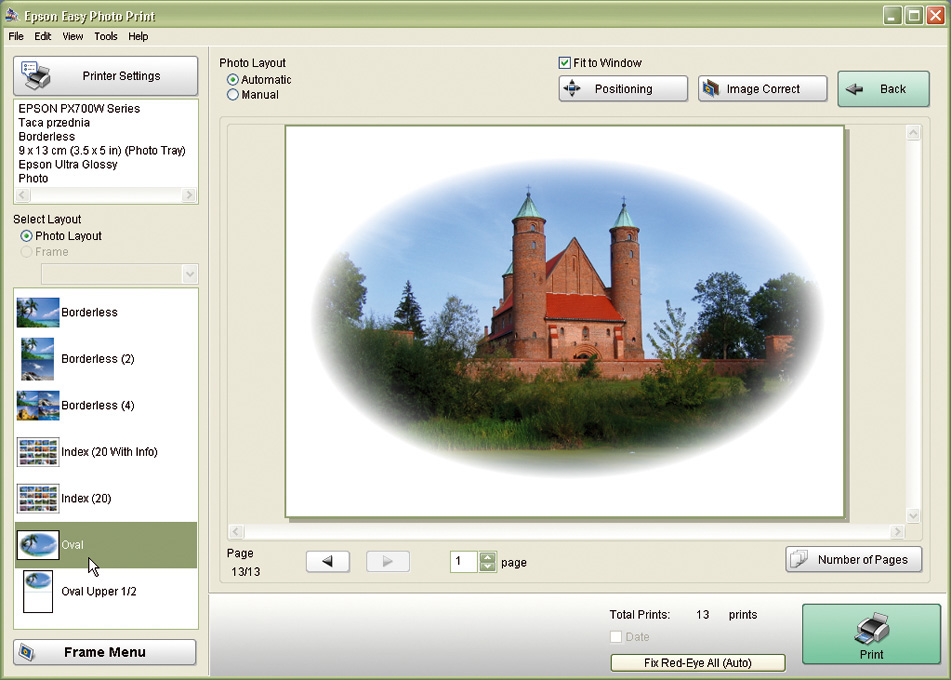This screenshot has height=680, width=951.
Task: Click 'Taca przednia' text
Action: point(54,123)
